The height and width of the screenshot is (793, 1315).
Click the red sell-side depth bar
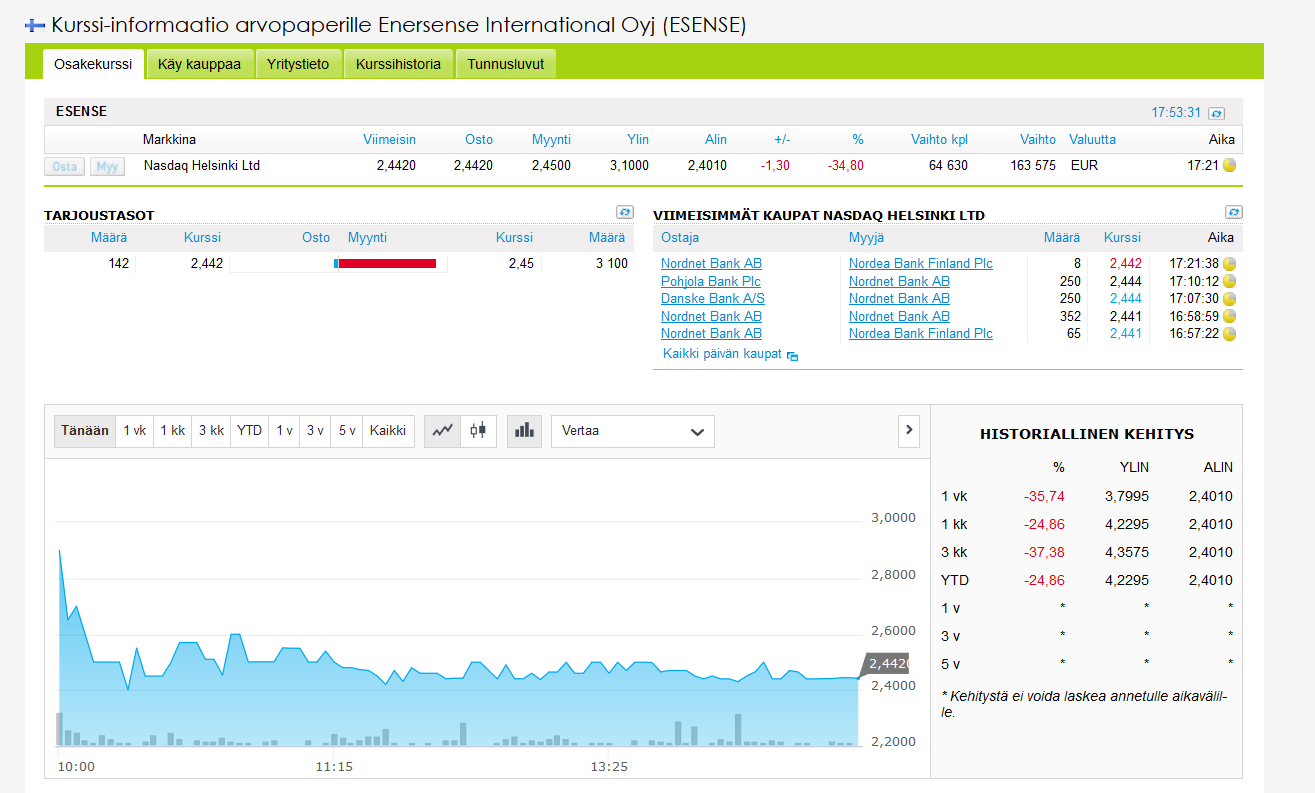coord(387,263)
